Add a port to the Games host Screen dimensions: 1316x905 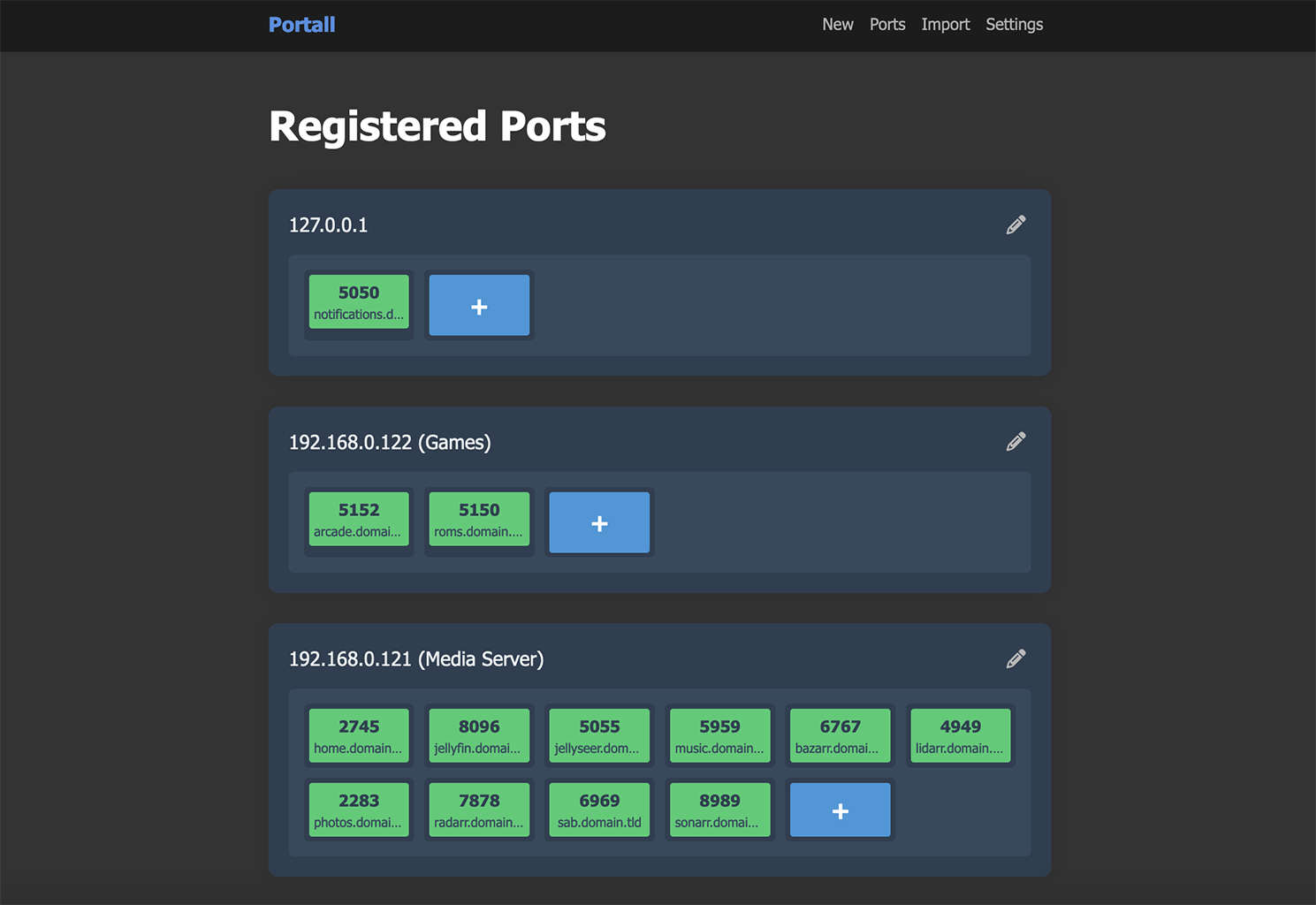(x=599, y=523)
